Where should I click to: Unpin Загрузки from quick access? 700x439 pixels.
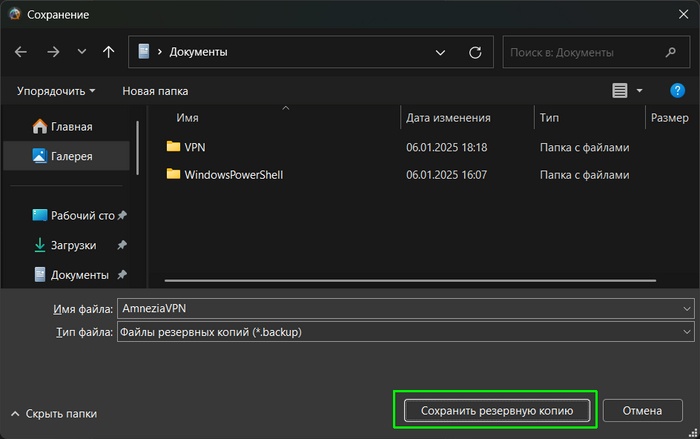(x=122, y=245)
